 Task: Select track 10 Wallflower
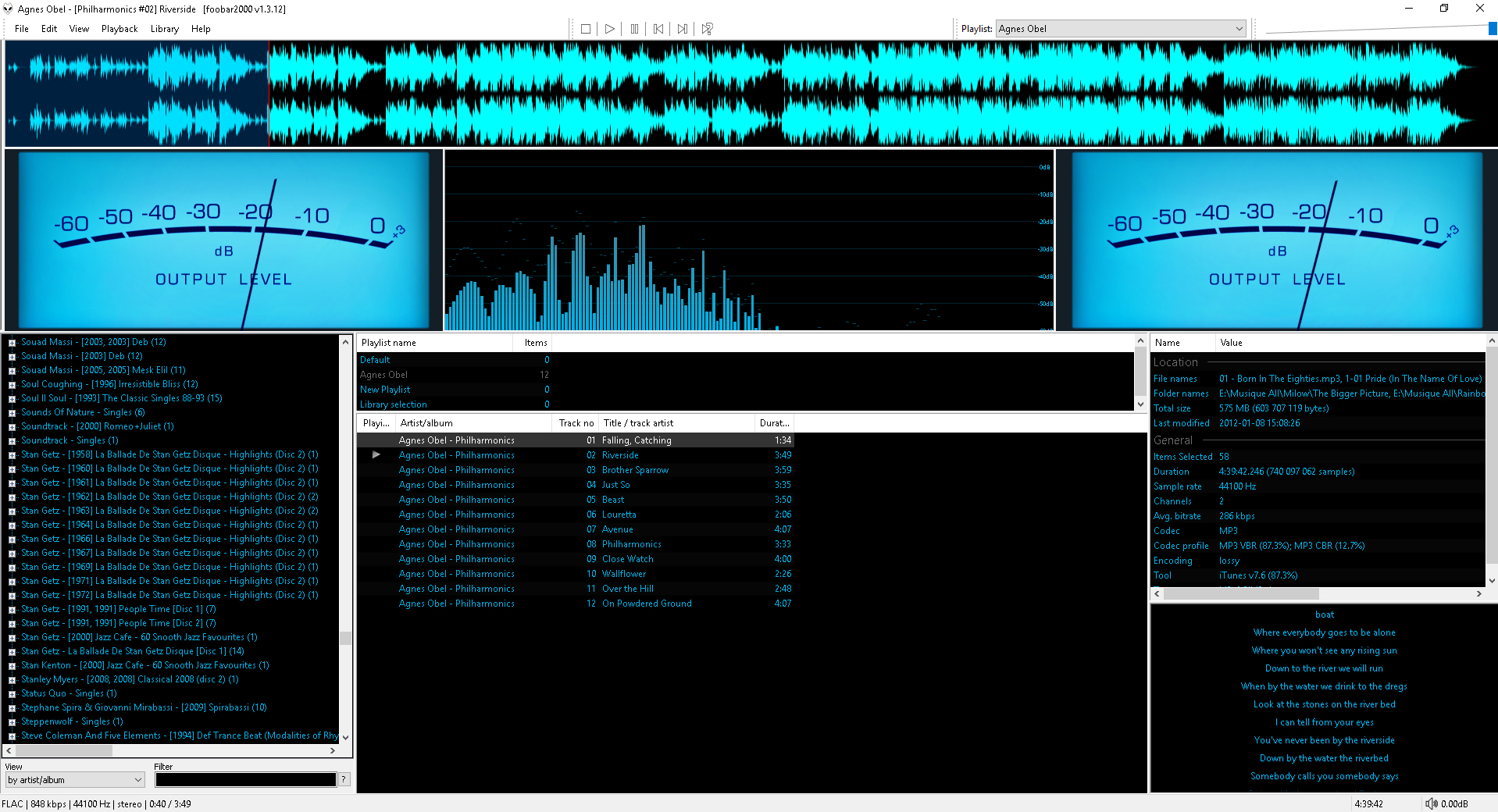point(576,574)
